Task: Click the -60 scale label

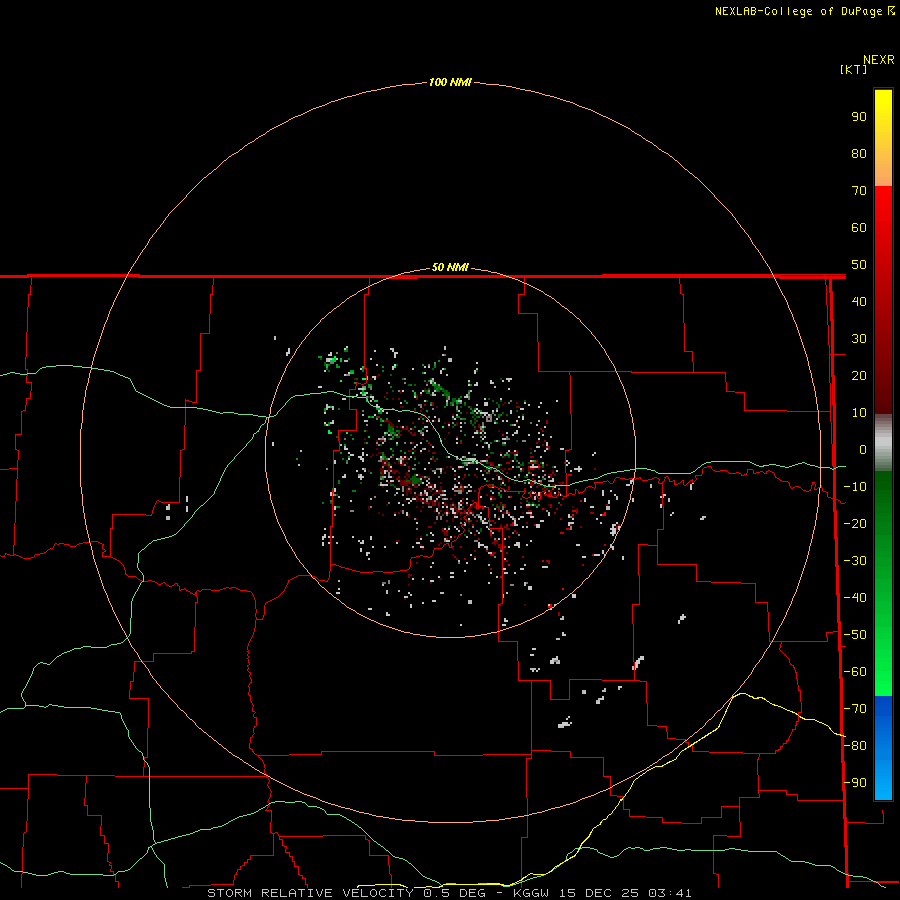Action: tap(855, 672)
